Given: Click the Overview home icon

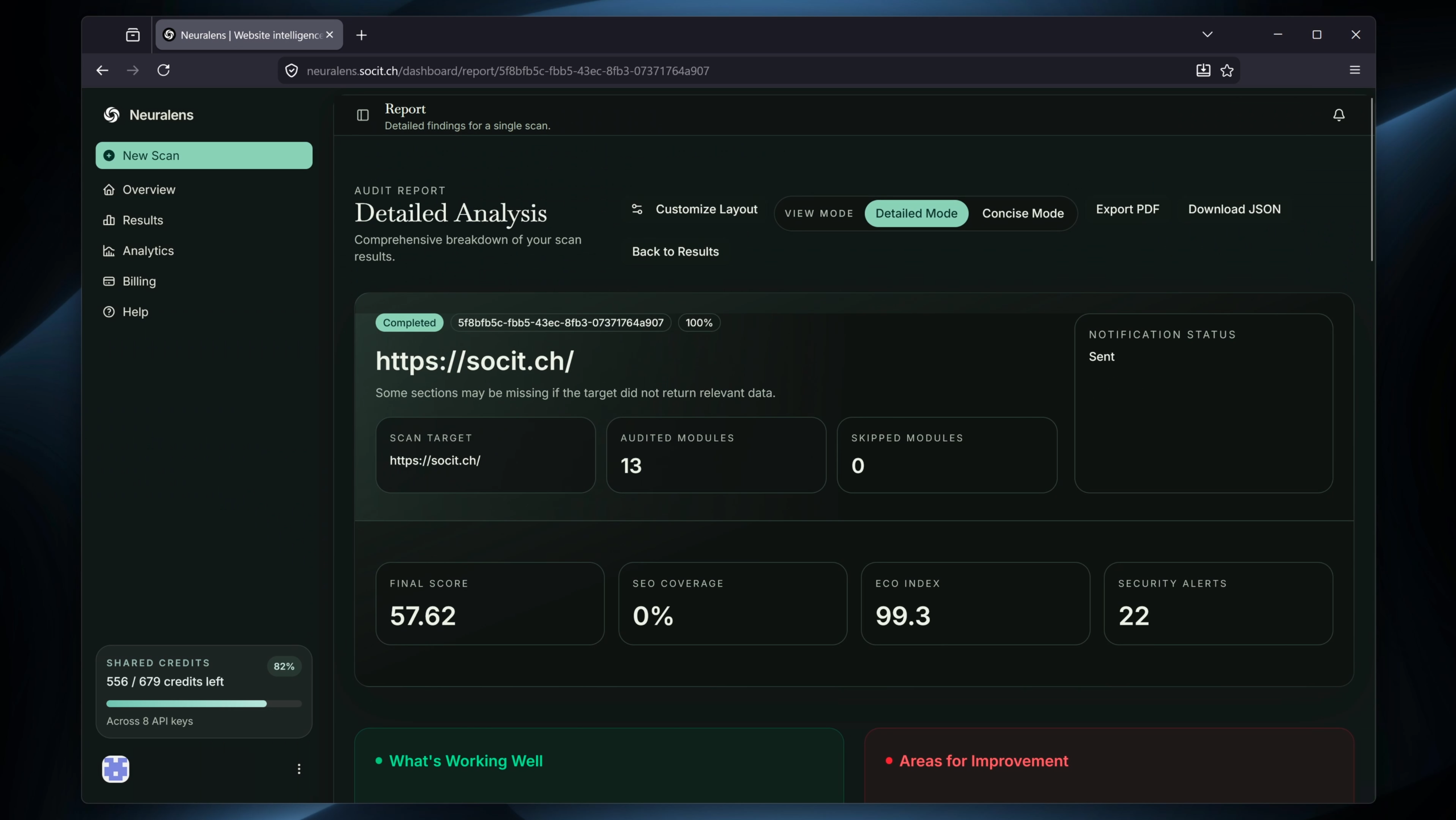Looking at the screenshot, I should click(x=109, y=190).
